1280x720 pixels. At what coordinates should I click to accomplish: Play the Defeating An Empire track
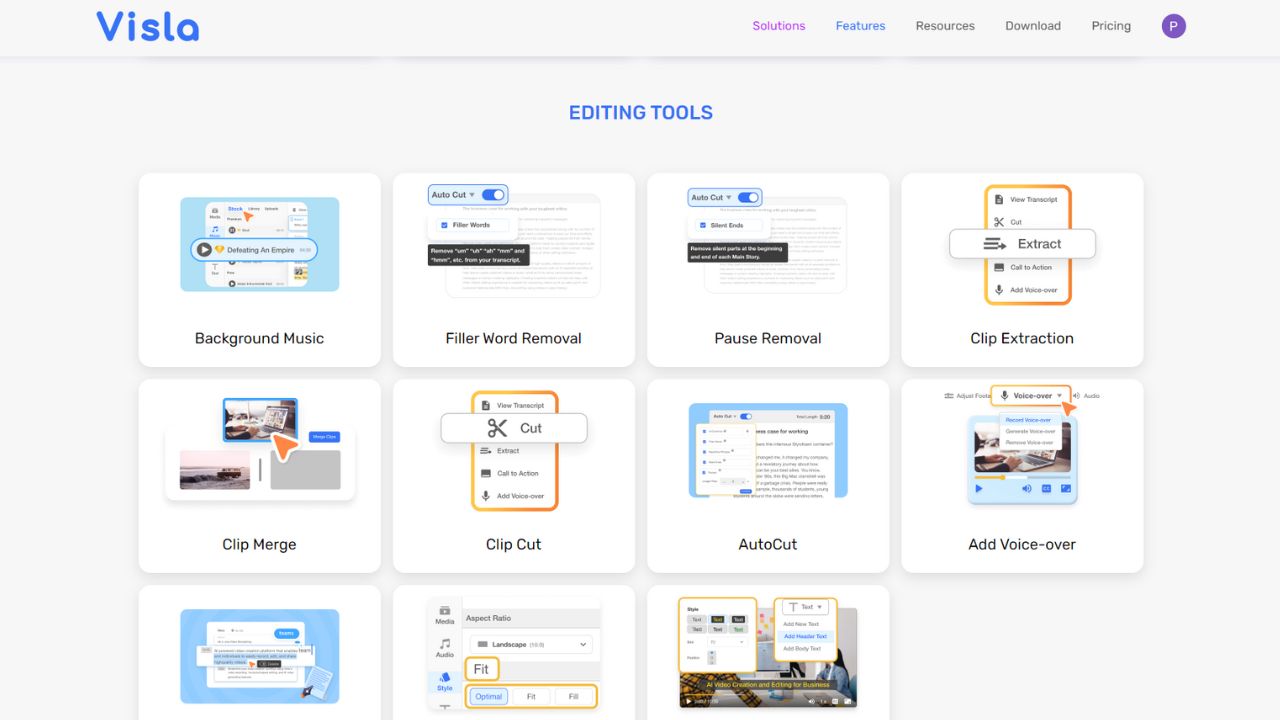click(x=204, y=250)
